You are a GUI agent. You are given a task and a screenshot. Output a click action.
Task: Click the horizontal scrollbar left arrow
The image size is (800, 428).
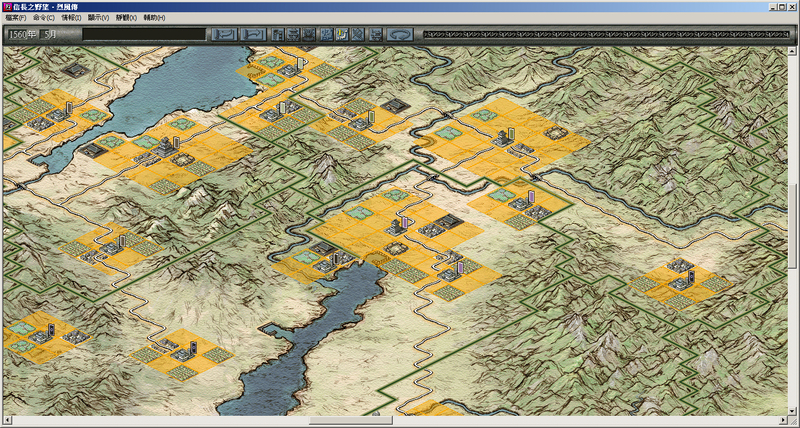point(7,420)
